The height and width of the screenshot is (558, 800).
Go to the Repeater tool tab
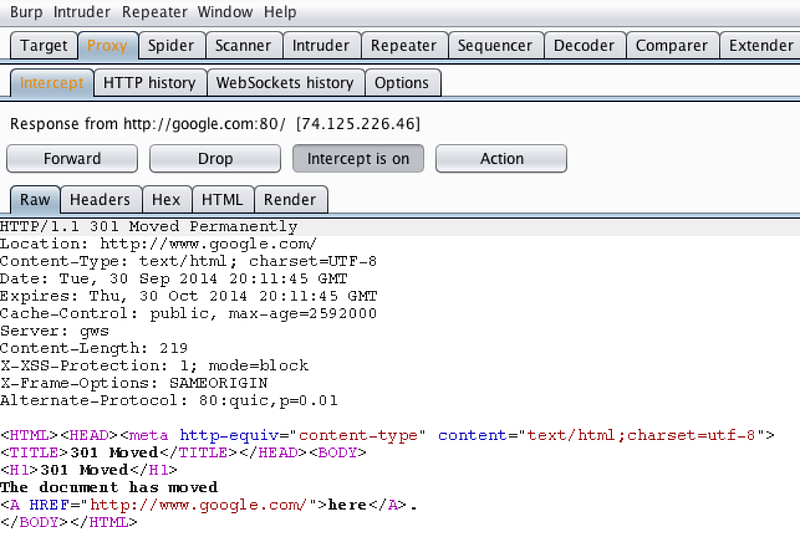tap(404, 45)
